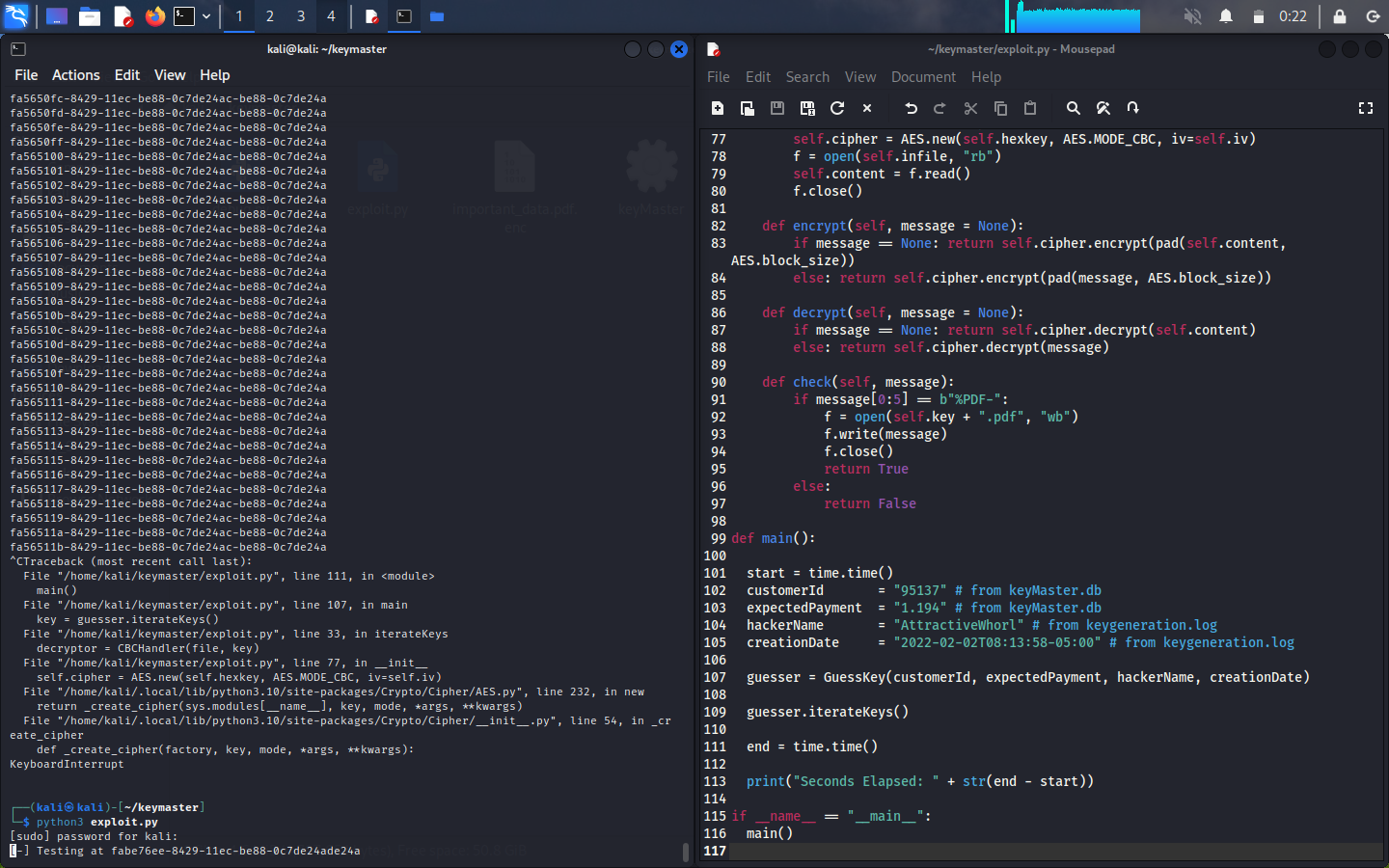Click the Cut scissors icon in Mousepad
Screen dimensions: 1389x868
[x=970, y=108]
